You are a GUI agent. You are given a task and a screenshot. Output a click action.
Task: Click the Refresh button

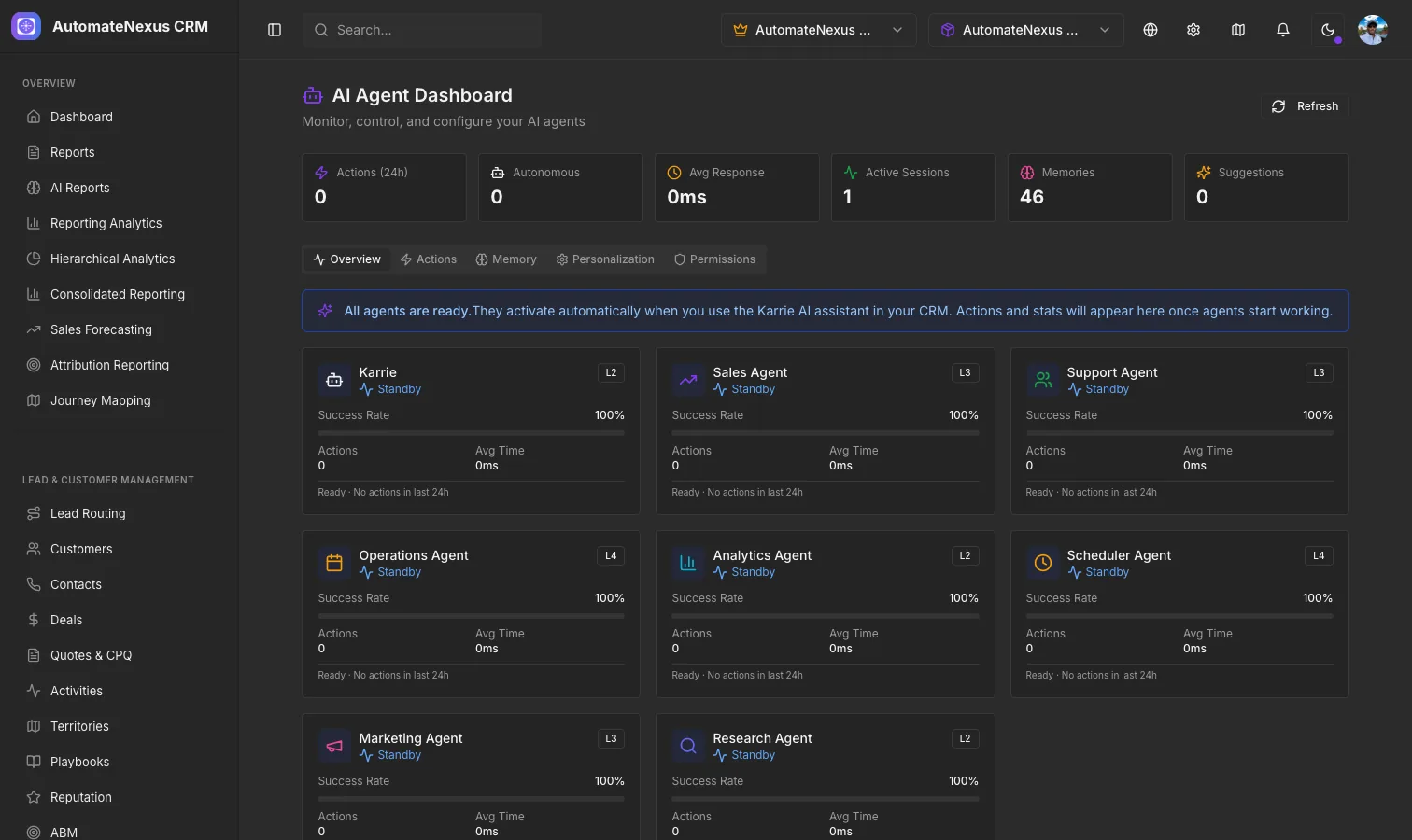pyautogui.click(x=1305, y=106)
